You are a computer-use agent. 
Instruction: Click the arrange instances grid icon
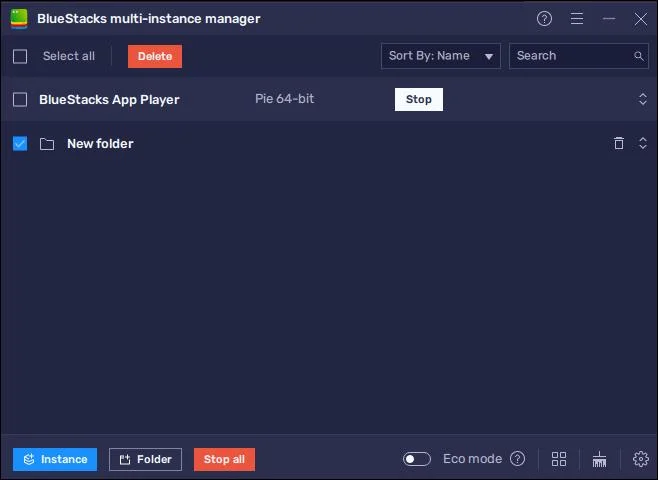point(559,459)
